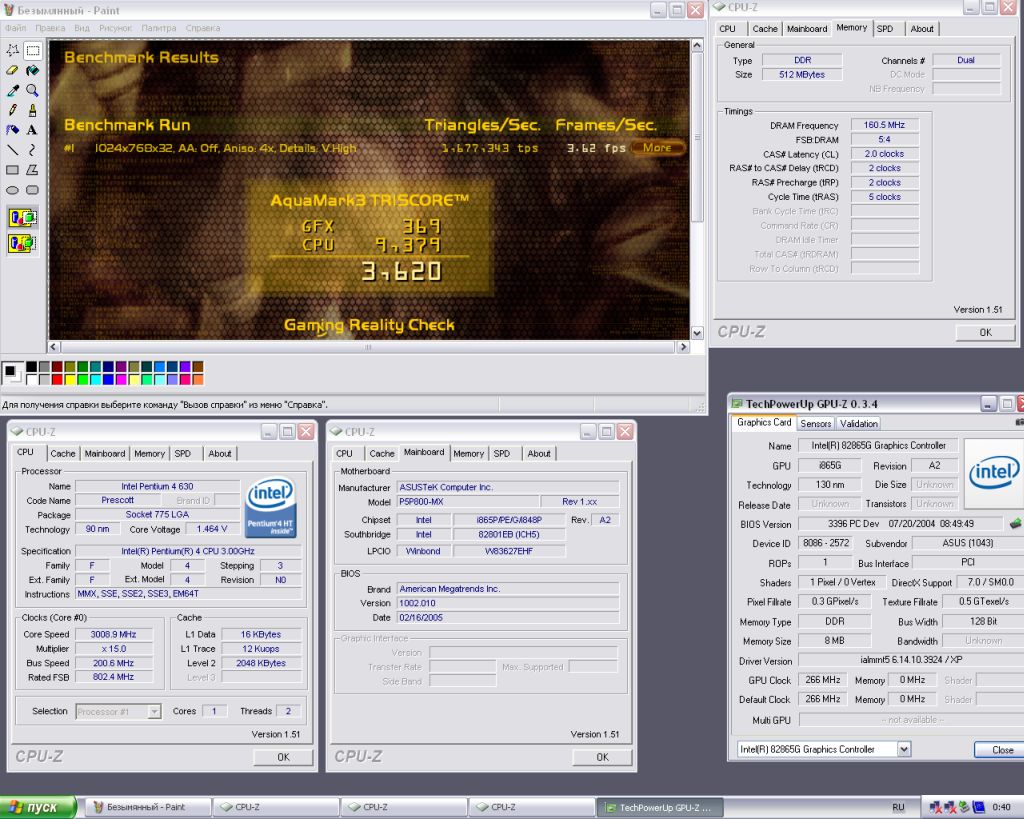Pick the black color swatch in palette
This screenshot has height=819, width=1024.
31,367
